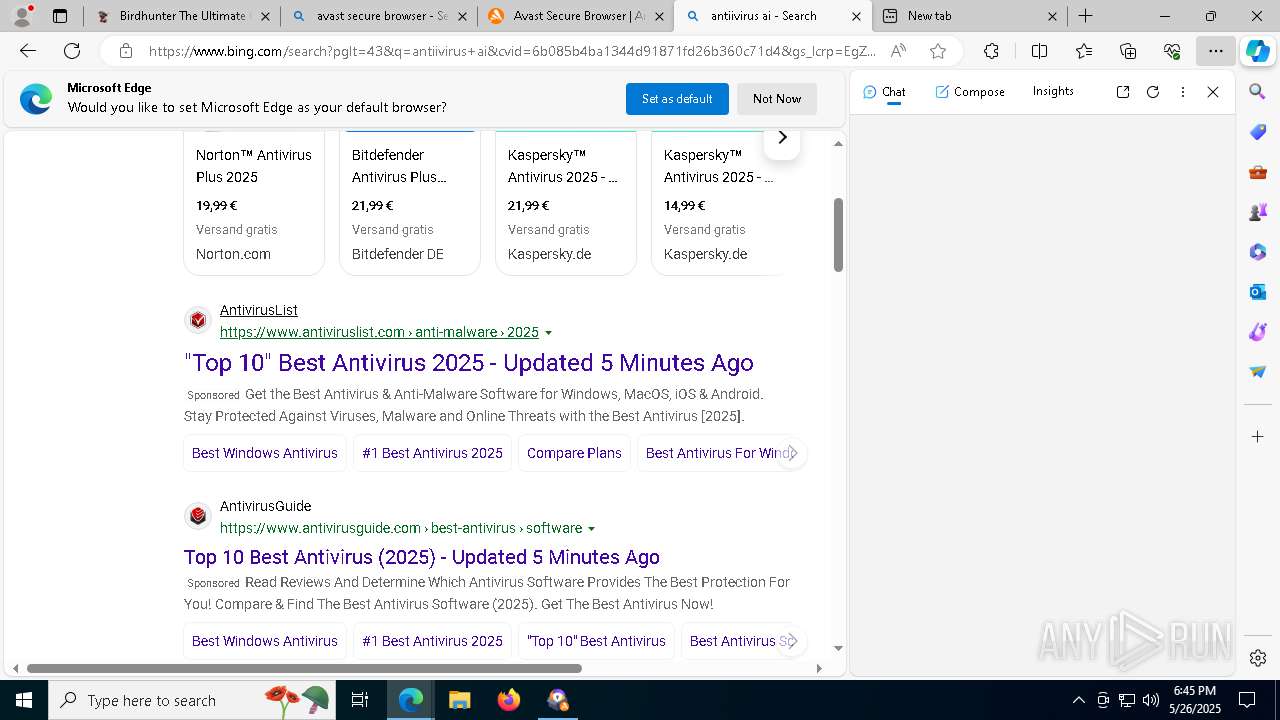Open sidebar Shopping tag icon
Screen dimensions: 1280x720
(x=1257, y=132)
